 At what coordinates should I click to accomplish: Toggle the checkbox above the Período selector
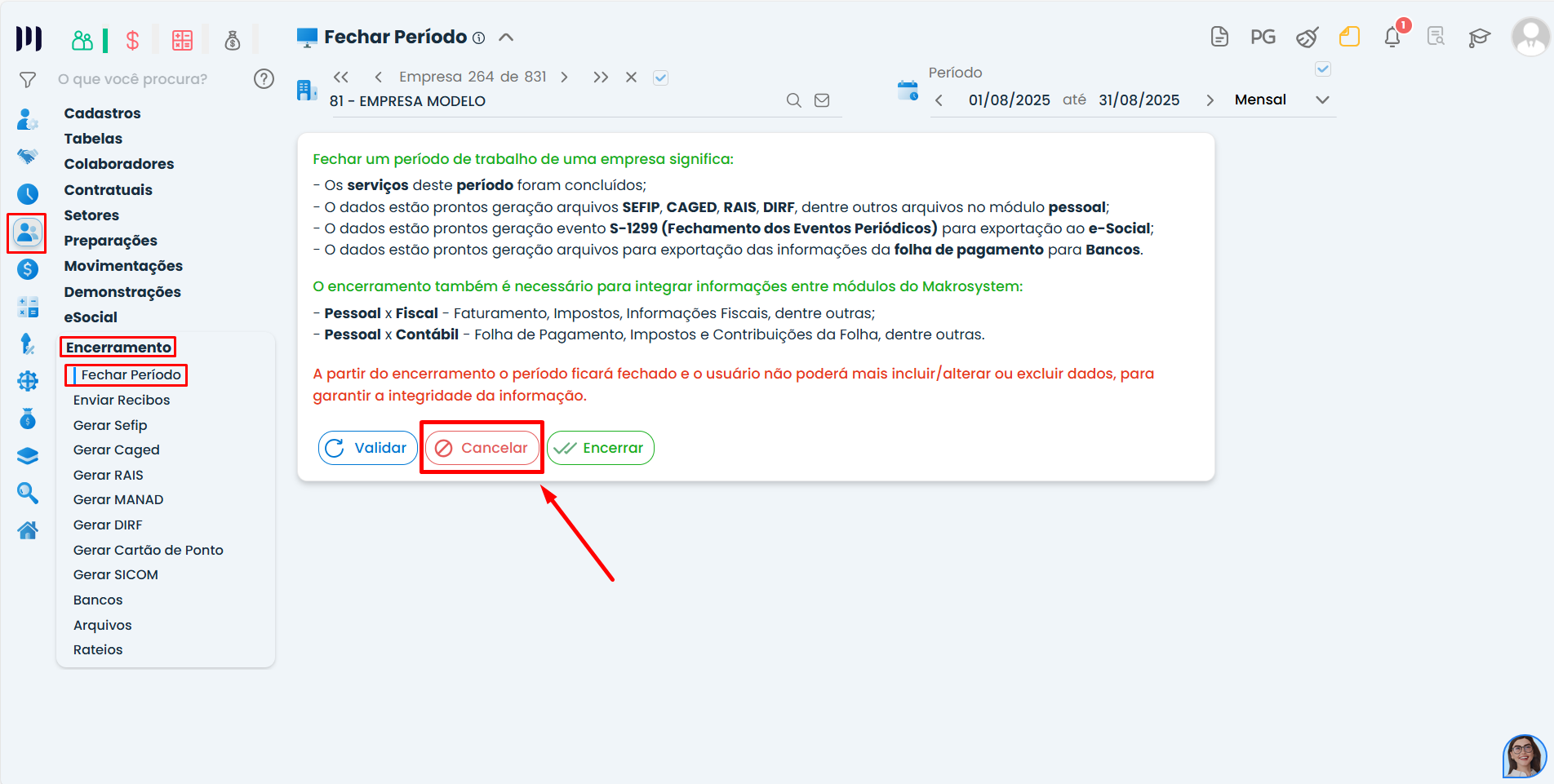[1323, 69]
